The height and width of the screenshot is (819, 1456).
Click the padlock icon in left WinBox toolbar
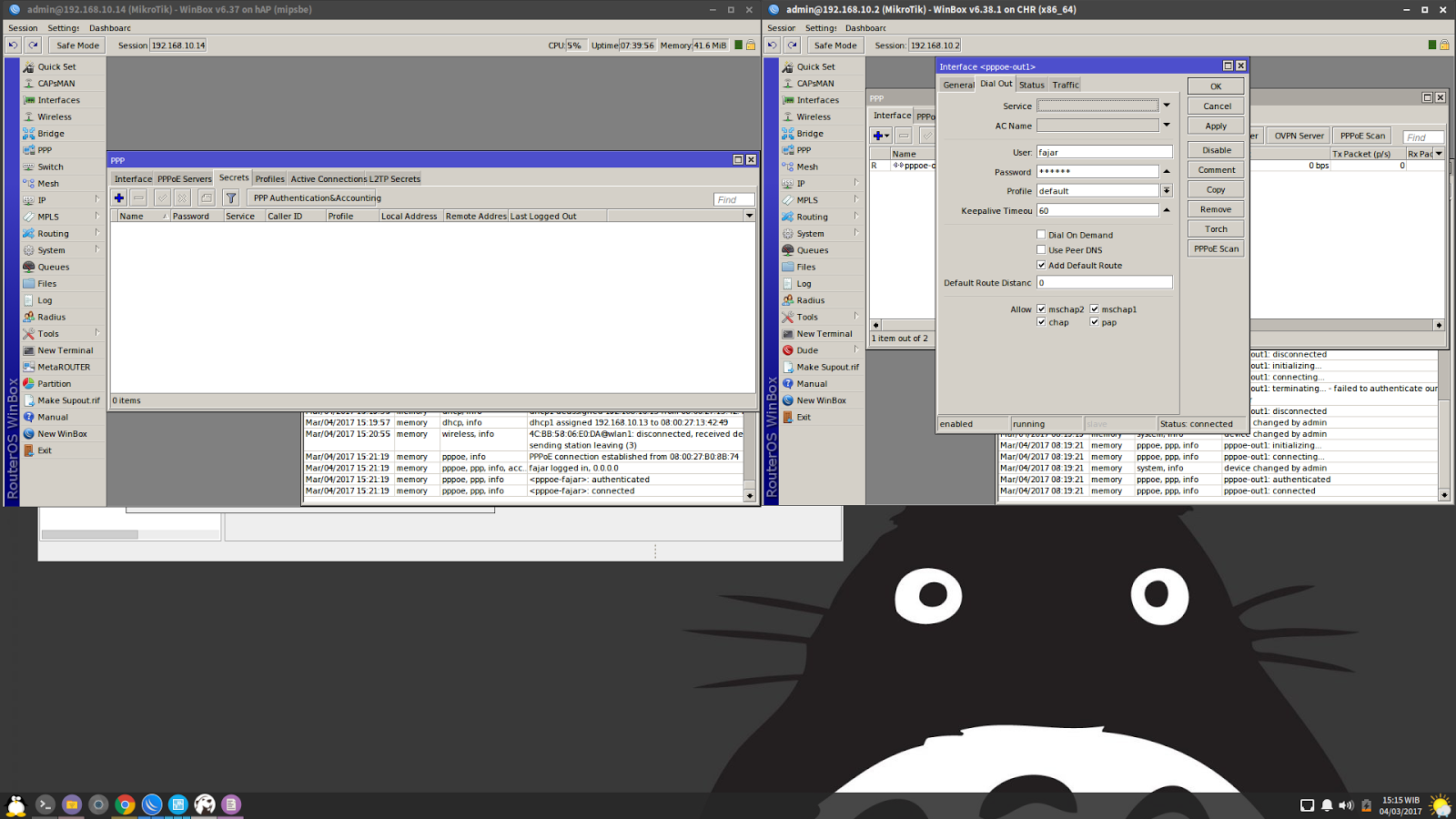coord(751,45)
